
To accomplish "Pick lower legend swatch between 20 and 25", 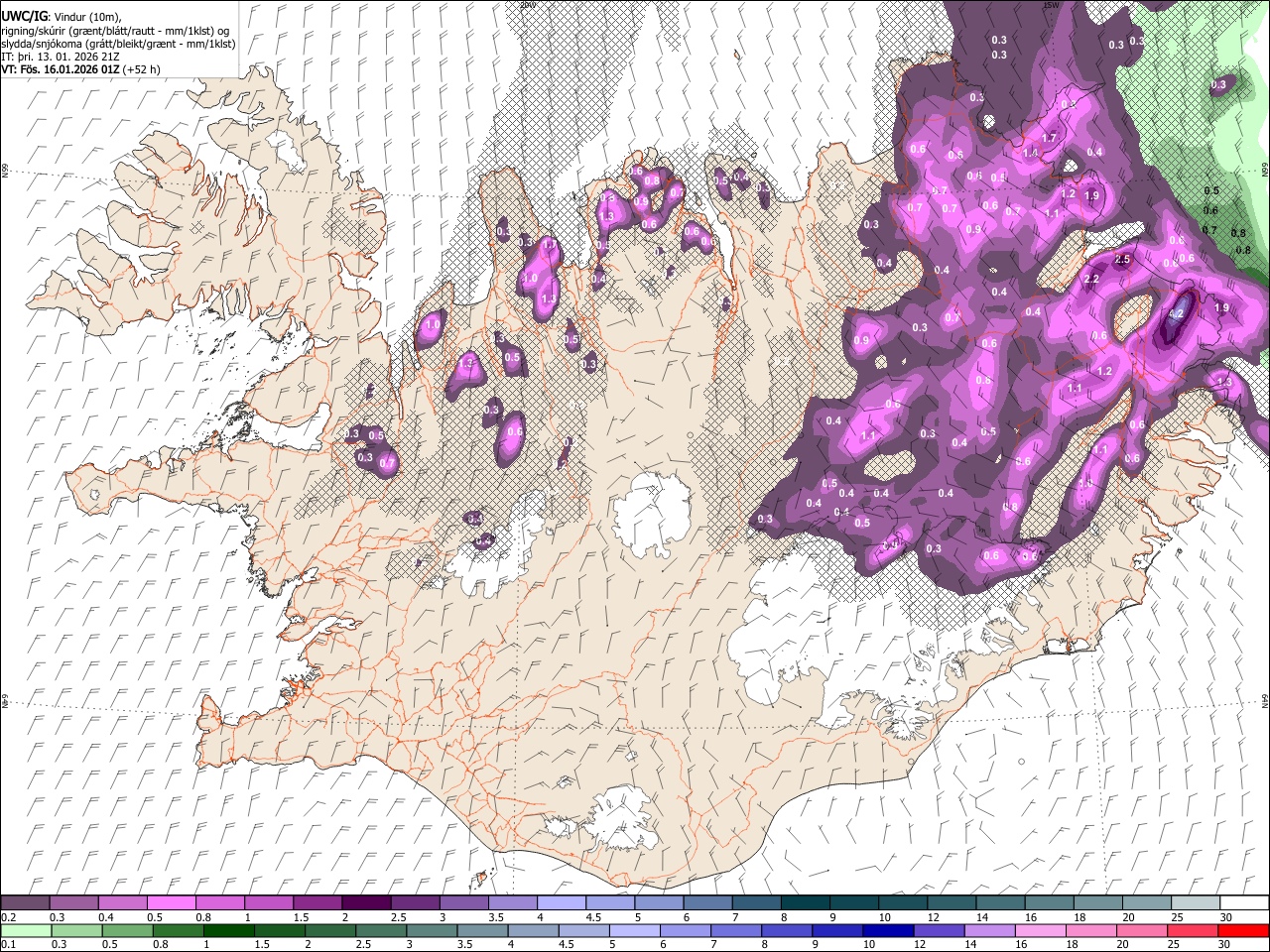I will [x=1143, y=930].
